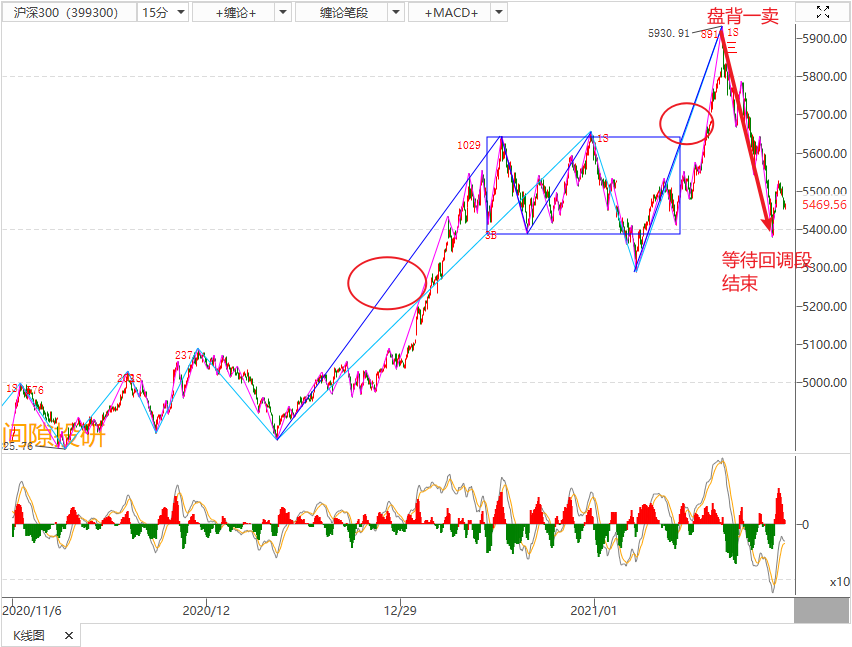
Task: Click the 盘背一卖 annotation text
Action: click(742, 17)
